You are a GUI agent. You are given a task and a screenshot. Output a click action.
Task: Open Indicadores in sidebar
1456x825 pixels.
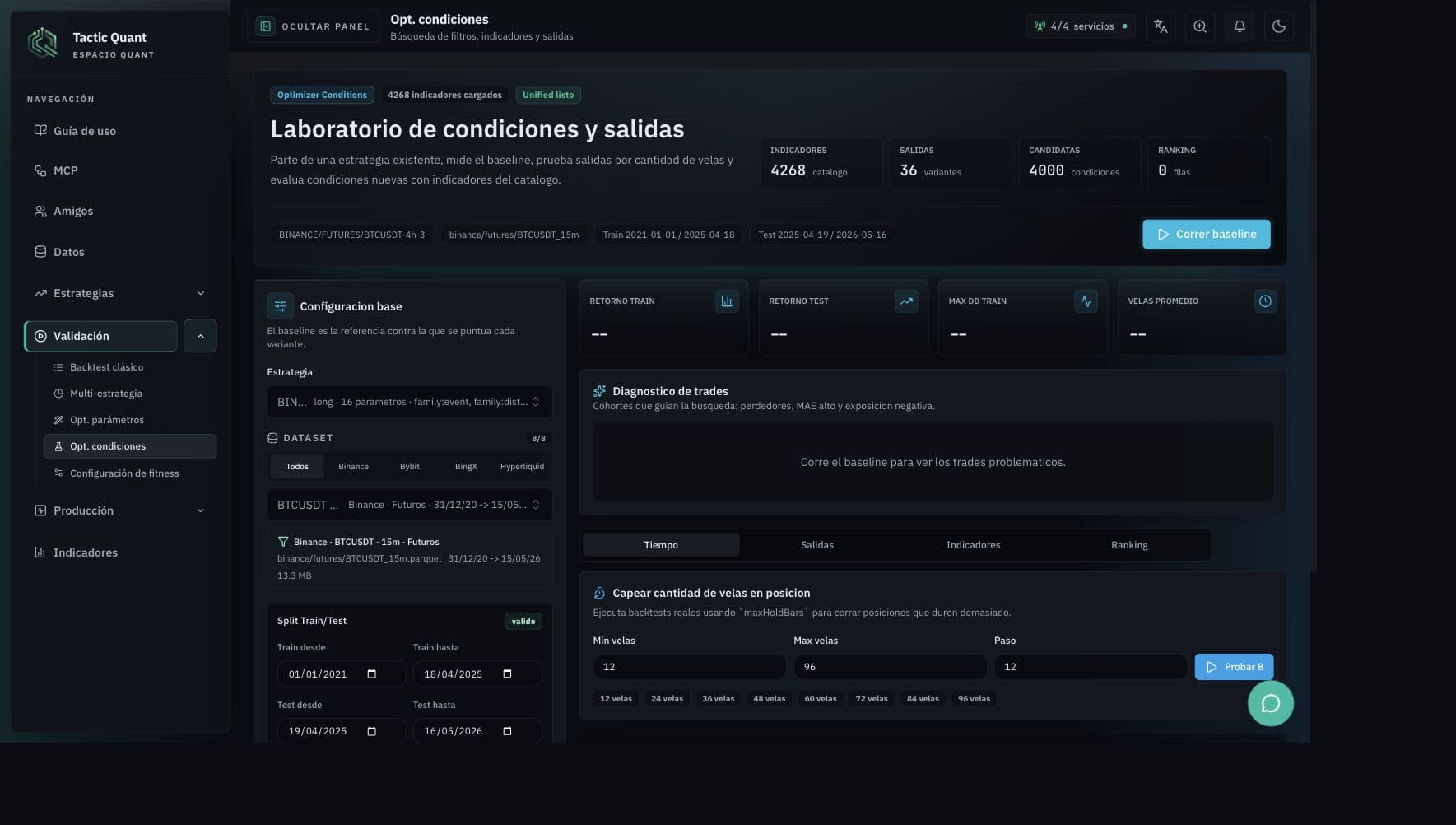point(120,552)
